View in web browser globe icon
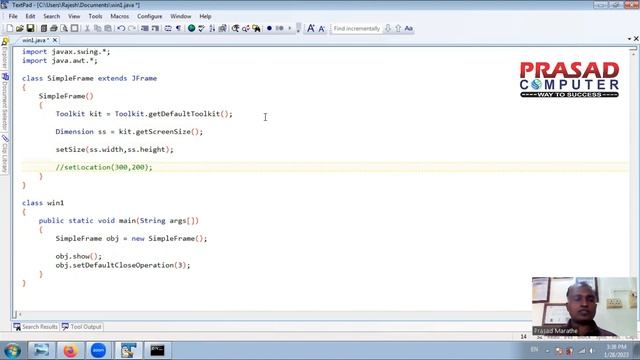 click(x=191, y=29)
